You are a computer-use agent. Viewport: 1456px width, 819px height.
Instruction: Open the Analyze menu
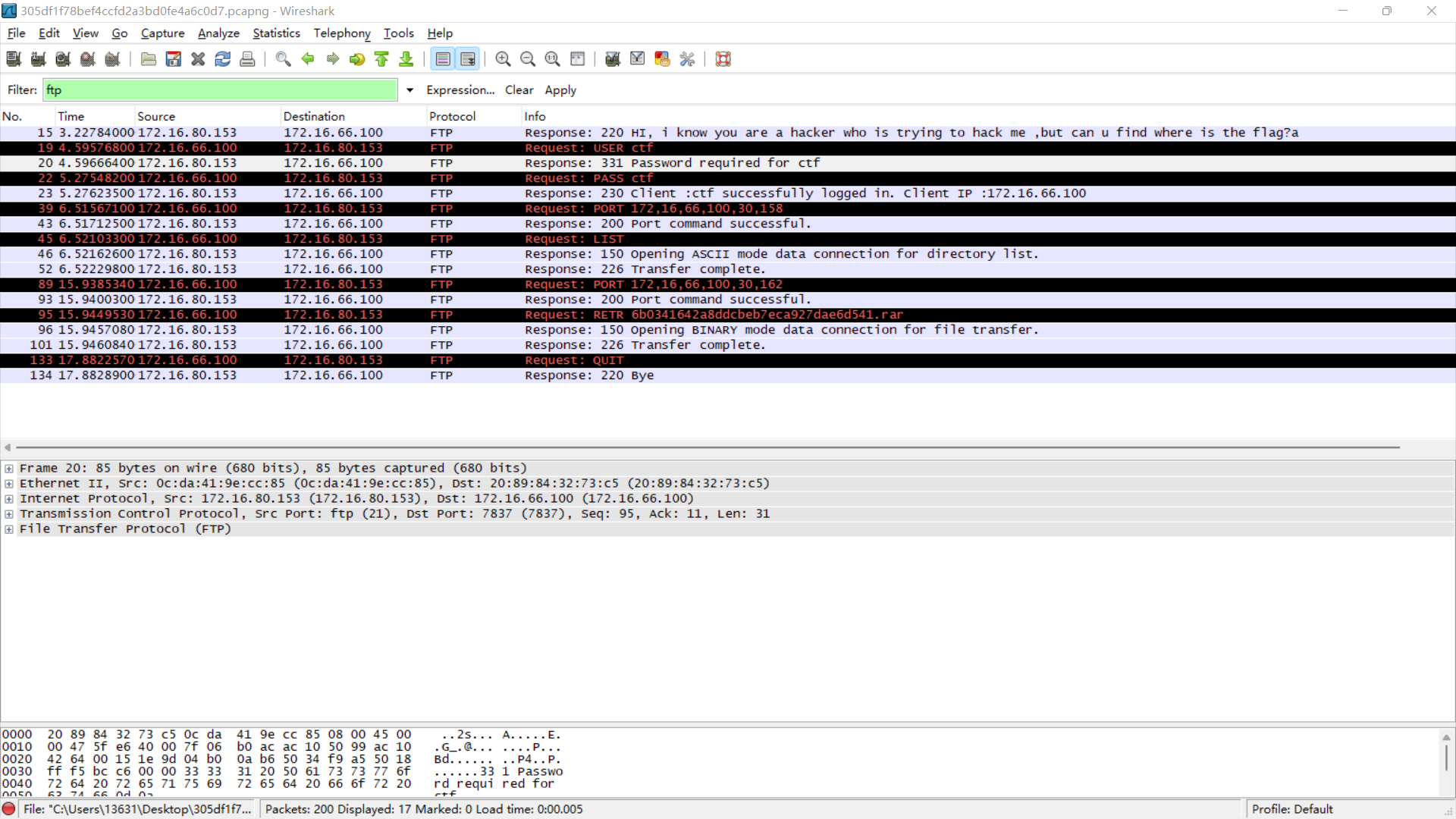[x=218, y=33]
